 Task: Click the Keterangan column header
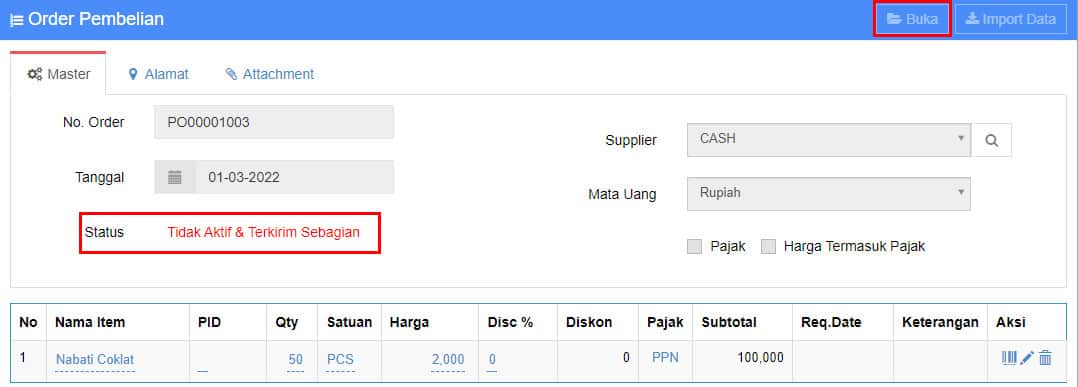(x=940, y=322)
